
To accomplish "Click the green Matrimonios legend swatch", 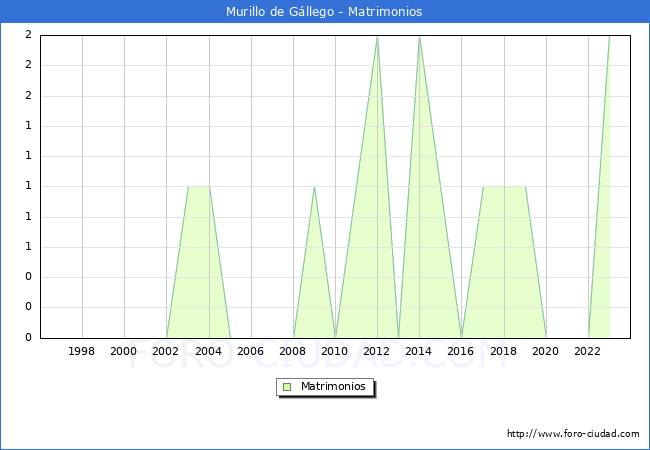I will click(x=287, y=386).
